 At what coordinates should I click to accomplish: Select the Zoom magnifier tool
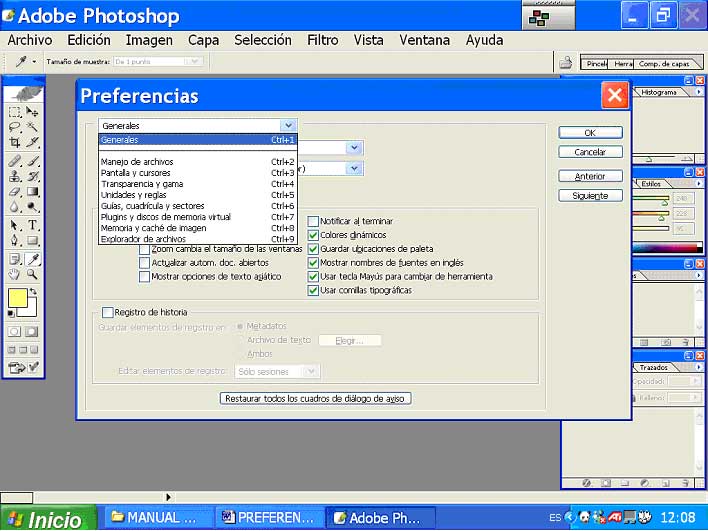(32, 274)
